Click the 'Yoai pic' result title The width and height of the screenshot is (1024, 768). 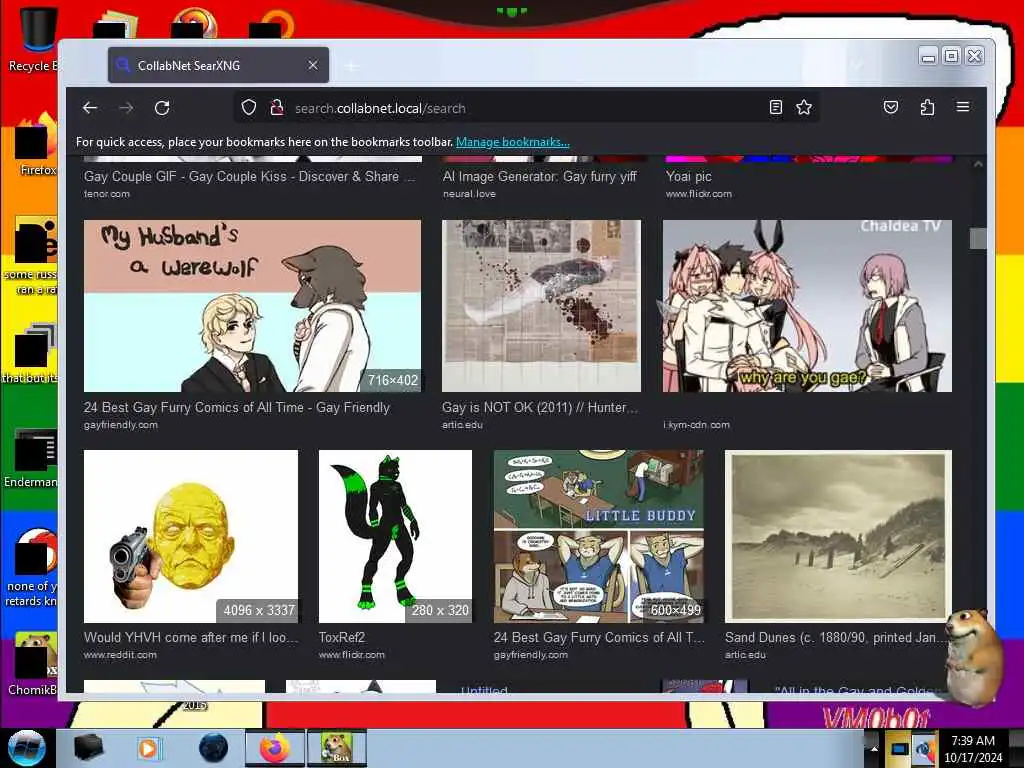click(688, 176)
